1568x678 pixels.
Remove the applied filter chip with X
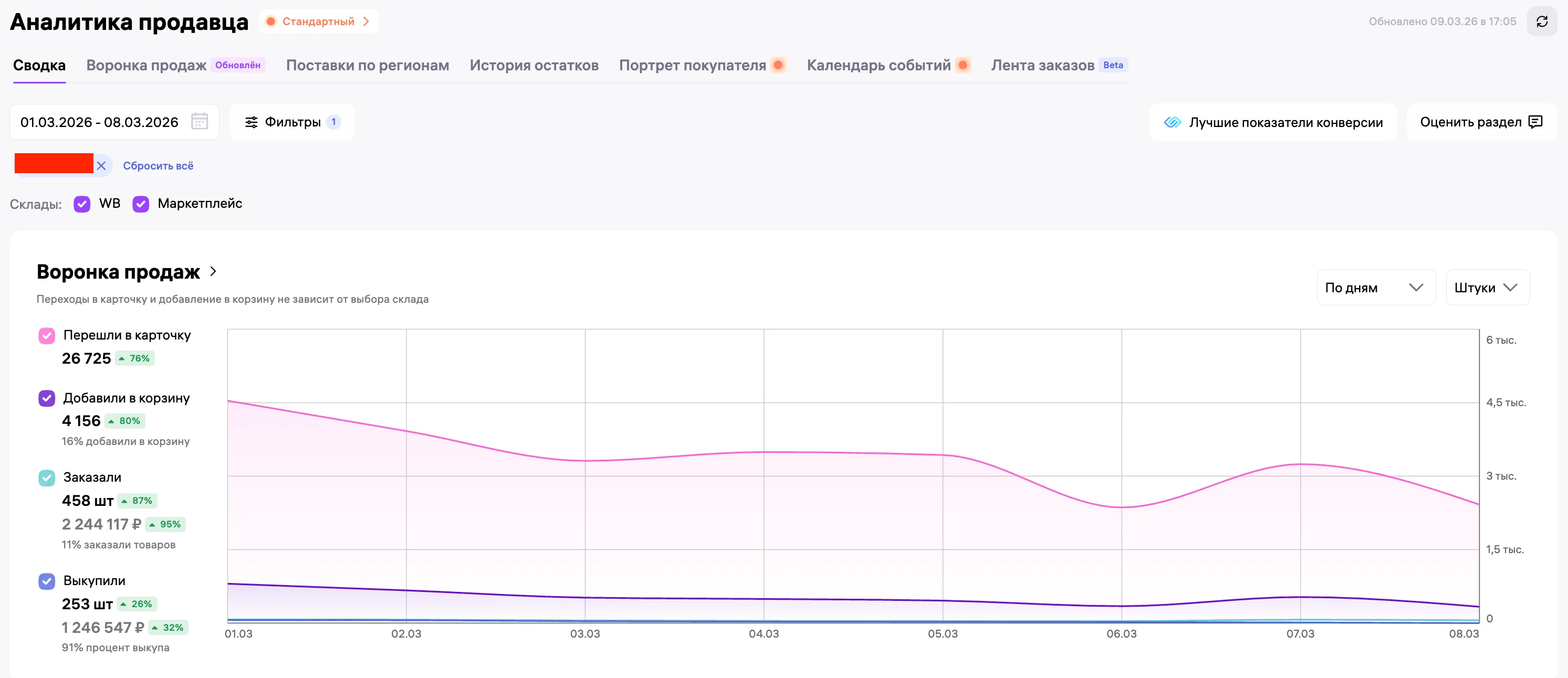click(x=102, y=165)
